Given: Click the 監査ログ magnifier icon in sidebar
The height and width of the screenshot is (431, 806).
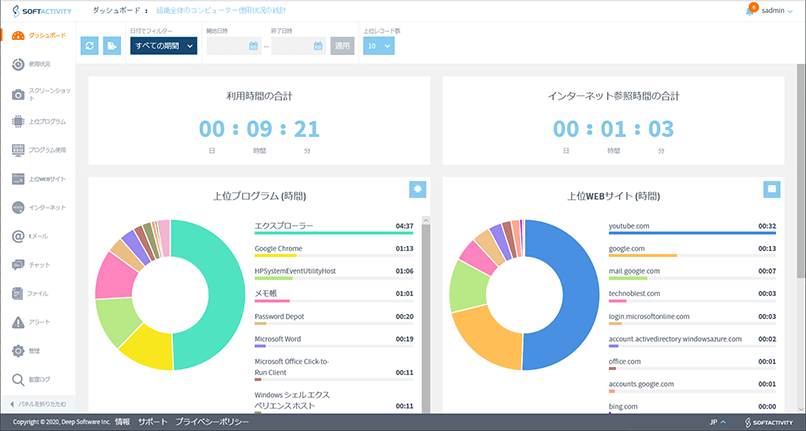Looking at the screenshot, I should click(18, 380).
